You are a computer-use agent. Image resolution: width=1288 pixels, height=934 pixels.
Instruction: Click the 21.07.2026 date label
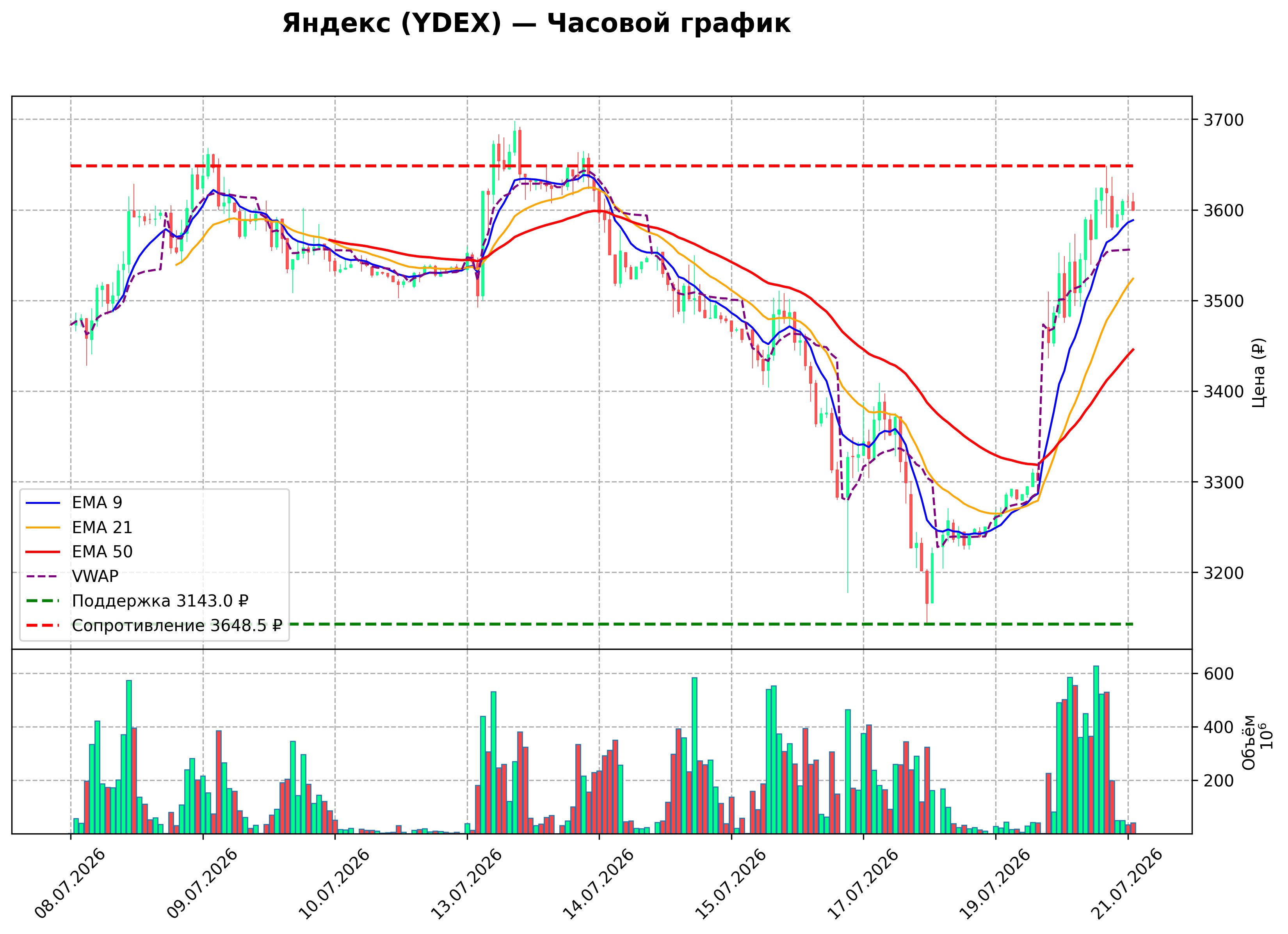tap(1127, 884)
